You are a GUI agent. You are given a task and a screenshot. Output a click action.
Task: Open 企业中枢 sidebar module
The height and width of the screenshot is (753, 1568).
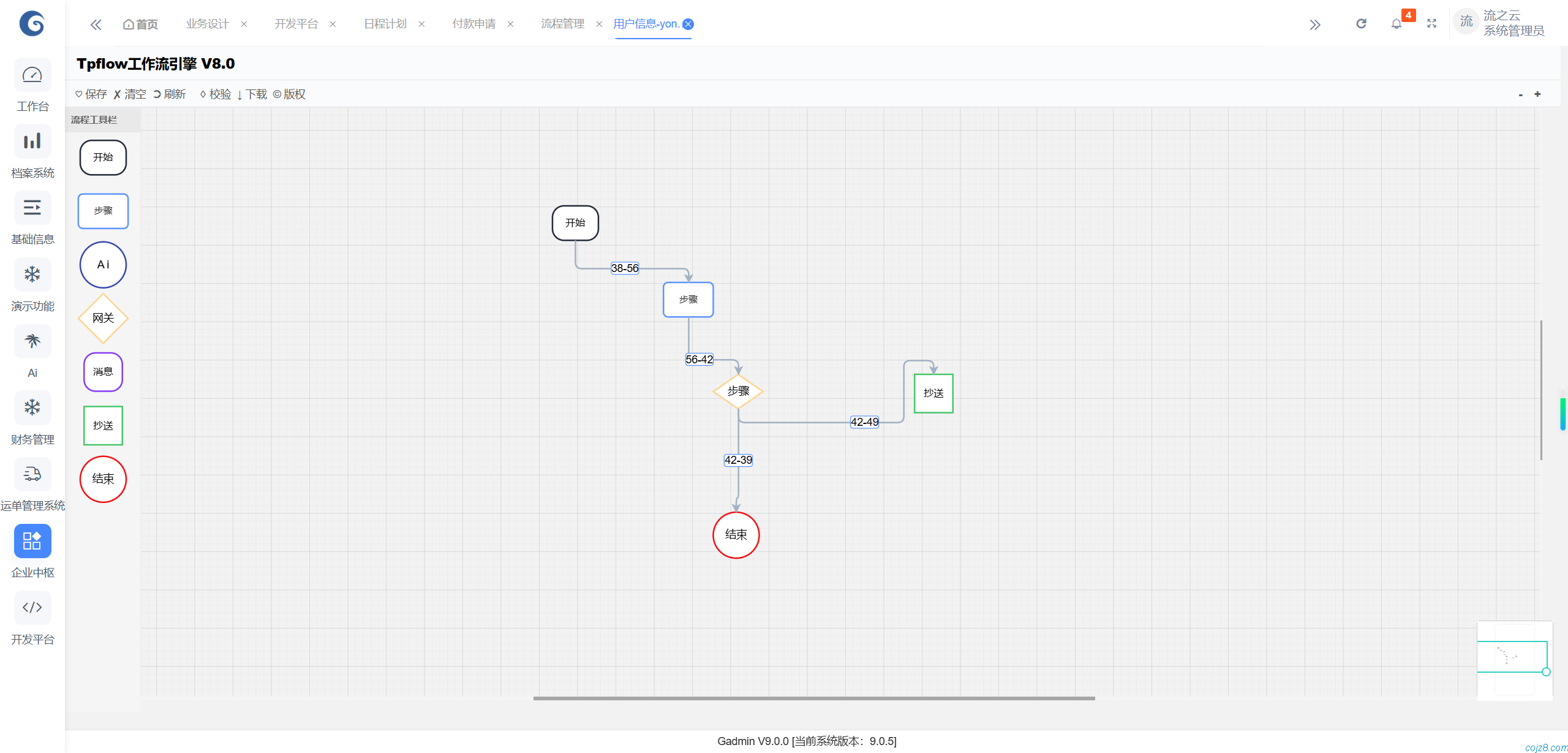pyautogui.click(x=32, y=542)
